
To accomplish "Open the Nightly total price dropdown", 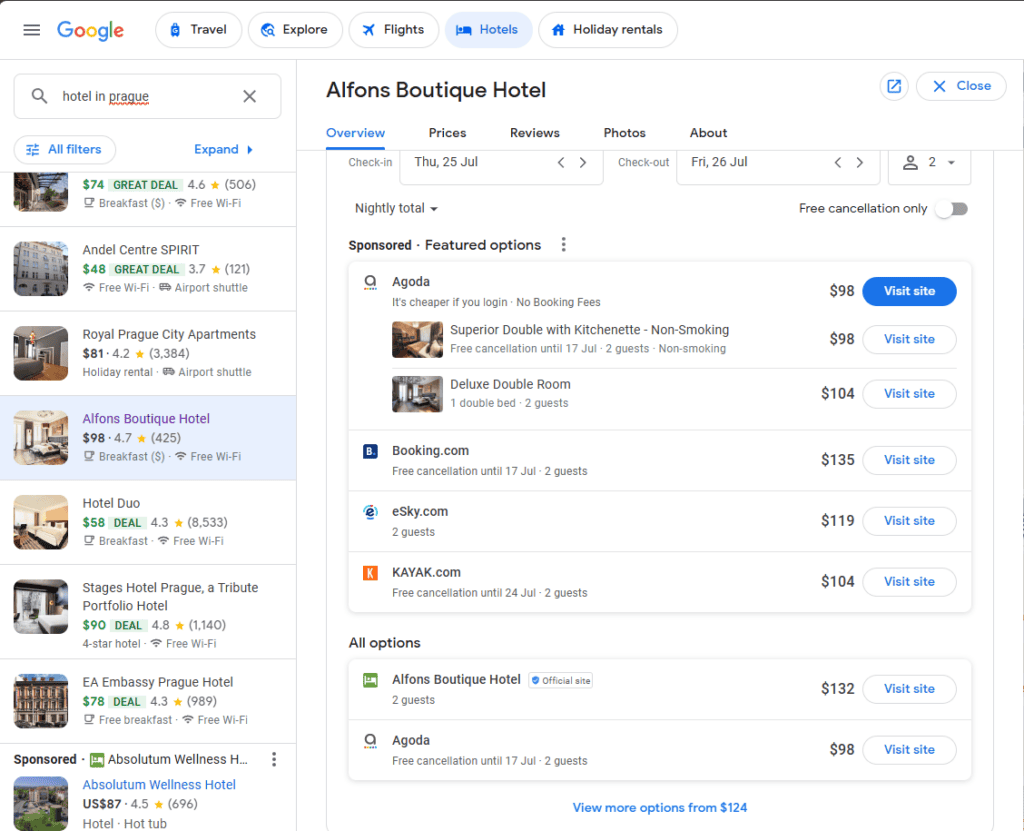I will (397, 209).
